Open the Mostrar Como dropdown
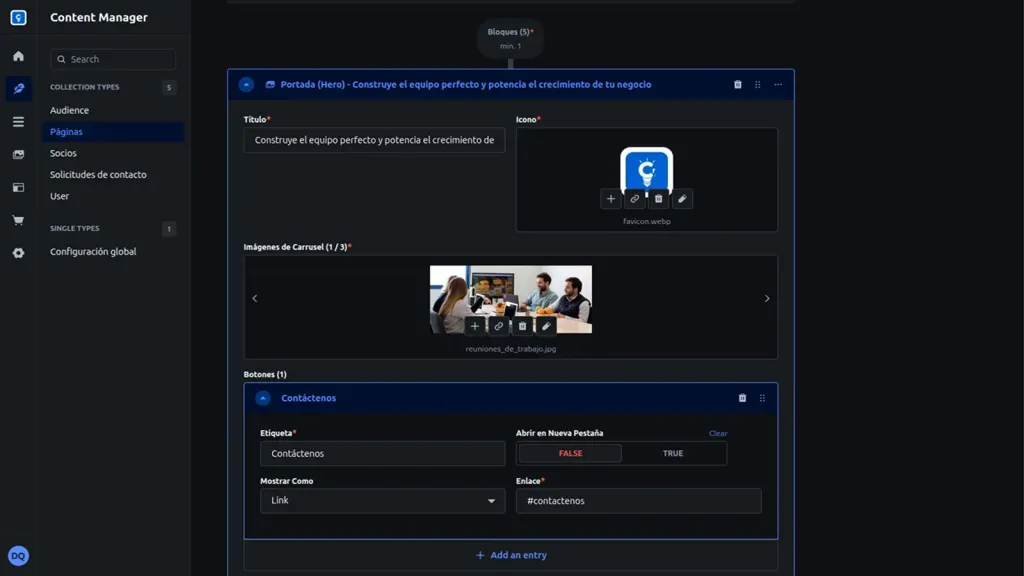The height and width of the screenshot is (576, 1024). click(383, 501)
